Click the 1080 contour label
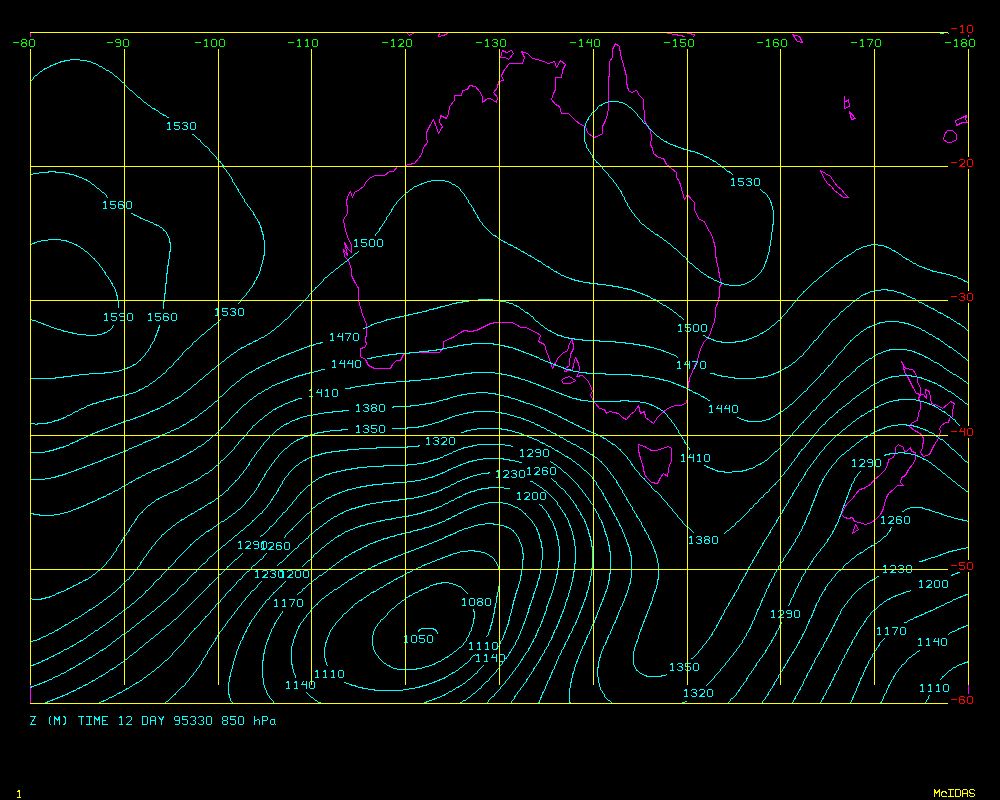This screenshot has height=800, width=1000. coord(476,602)
